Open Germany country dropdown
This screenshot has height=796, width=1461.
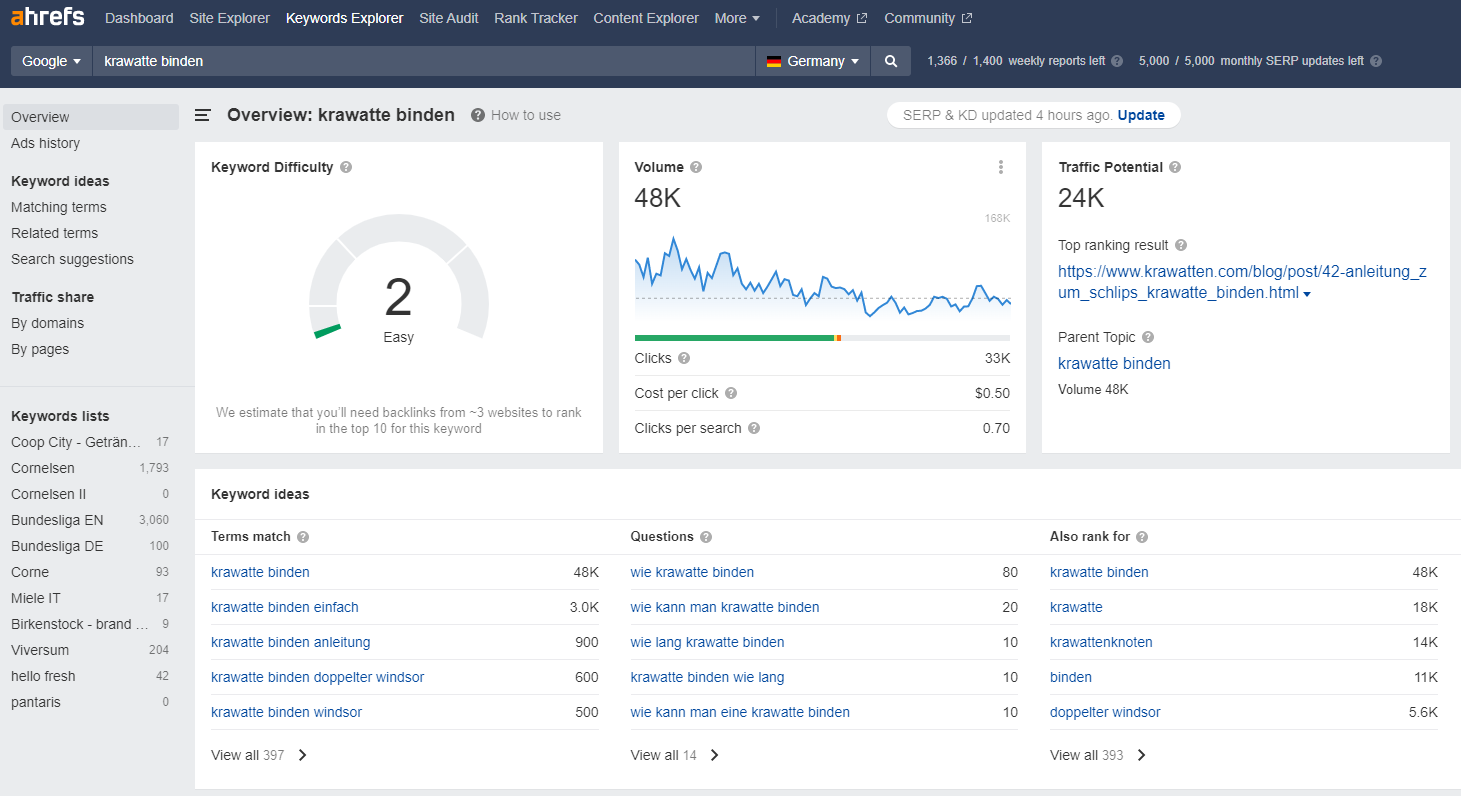(x=813, y=61)
